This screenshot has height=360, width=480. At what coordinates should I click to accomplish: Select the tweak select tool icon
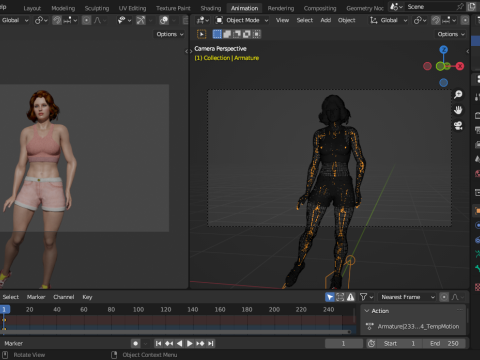coord(202,34)
